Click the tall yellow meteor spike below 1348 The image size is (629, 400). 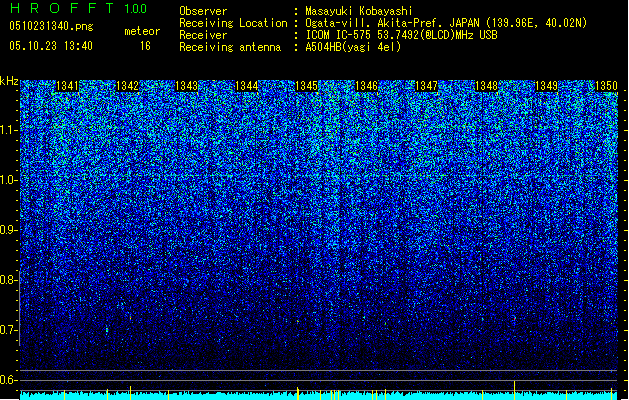point(515,390)
